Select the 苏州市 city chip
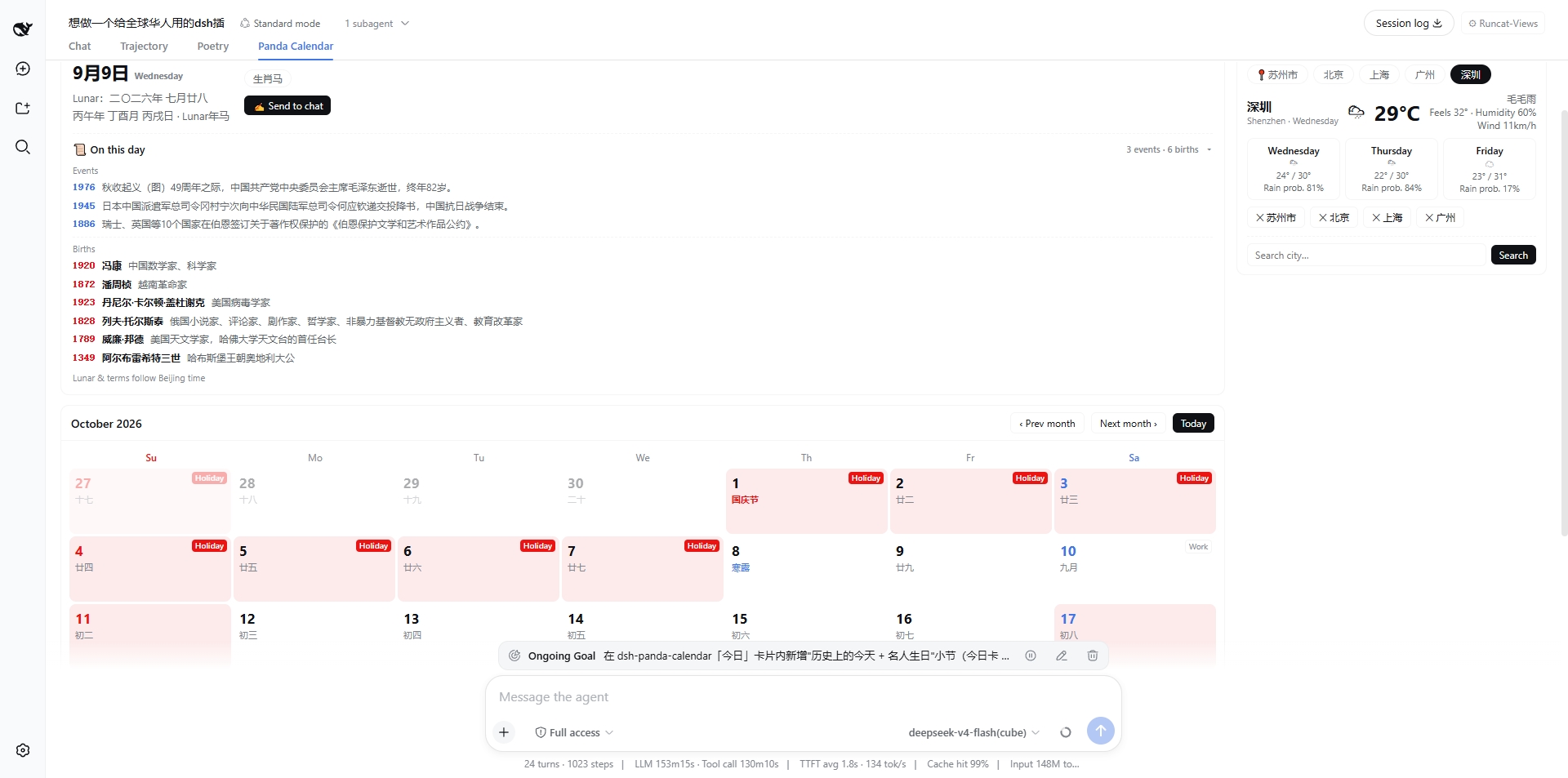 pyautogui.click(x=1277, y=74)
